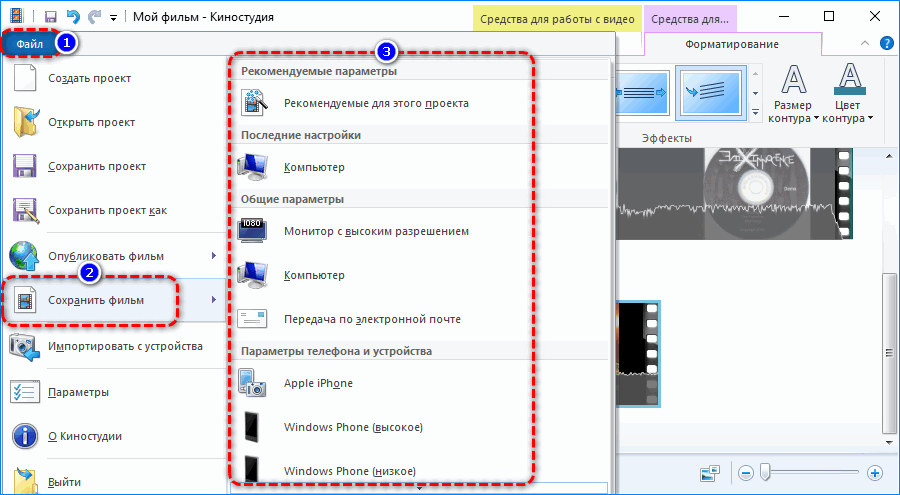
Task: Select the Apple iPhone save preset
Action: click(x=318, y=383)
